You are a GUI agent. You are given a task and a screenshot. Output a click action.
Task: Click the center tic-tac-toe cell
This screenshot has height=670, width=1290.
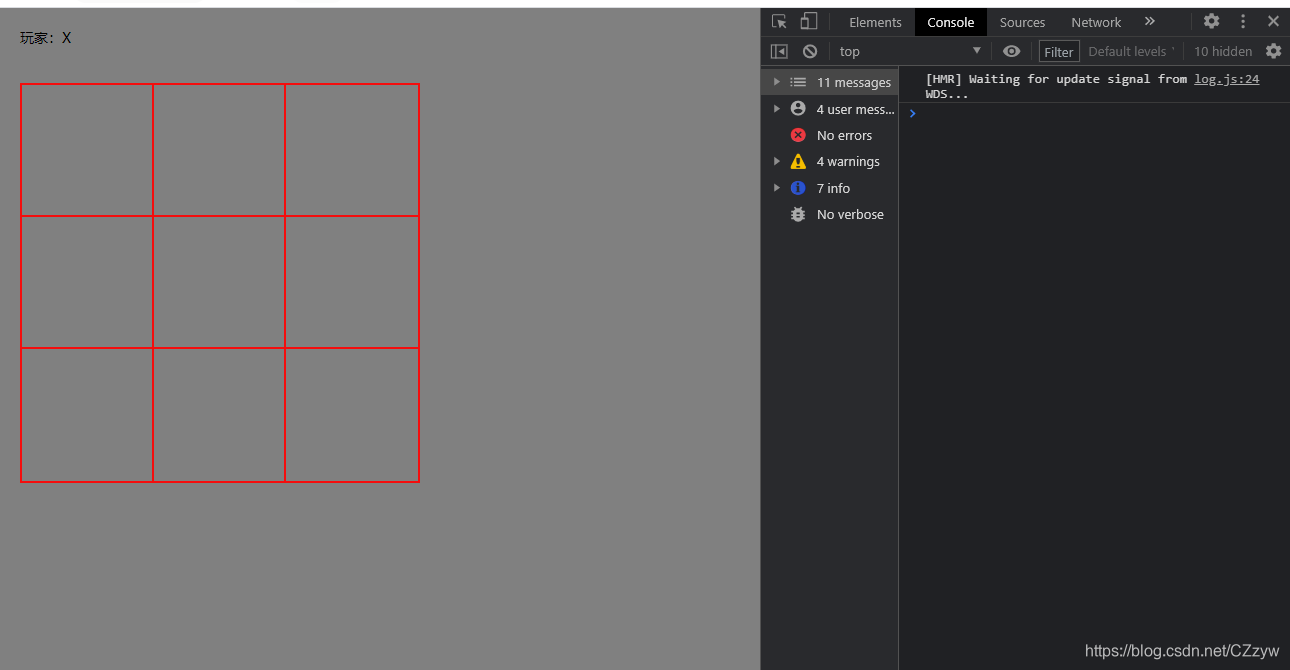pos(219,282)
